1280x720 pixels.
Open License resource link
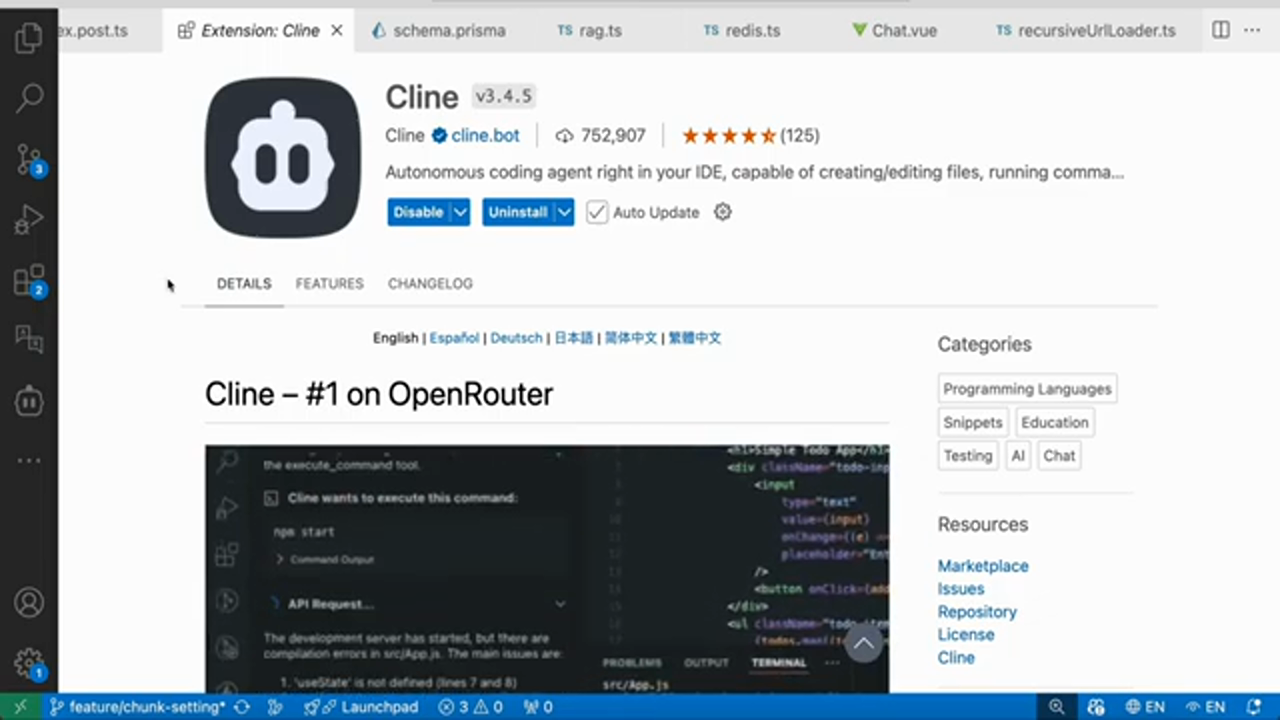pyautogui.click(x=966, y=635)
